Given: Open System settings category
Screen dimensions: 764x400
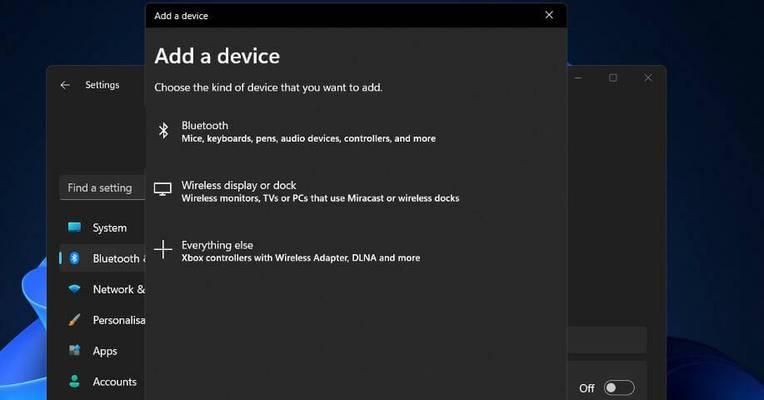Looking at the screenshot, I should coord(102,228).
